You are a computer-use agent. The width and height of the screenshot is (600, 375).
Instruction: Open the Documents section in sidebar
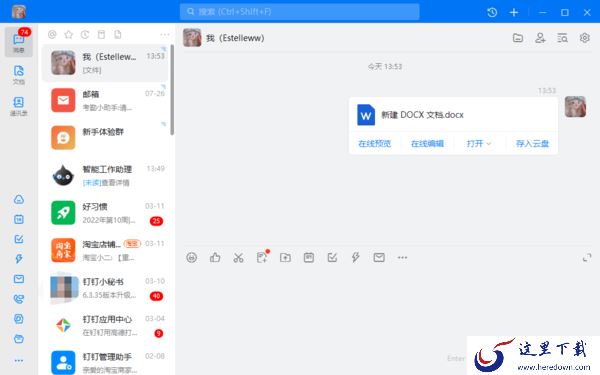pyautogui.click(x=19, y=74)
